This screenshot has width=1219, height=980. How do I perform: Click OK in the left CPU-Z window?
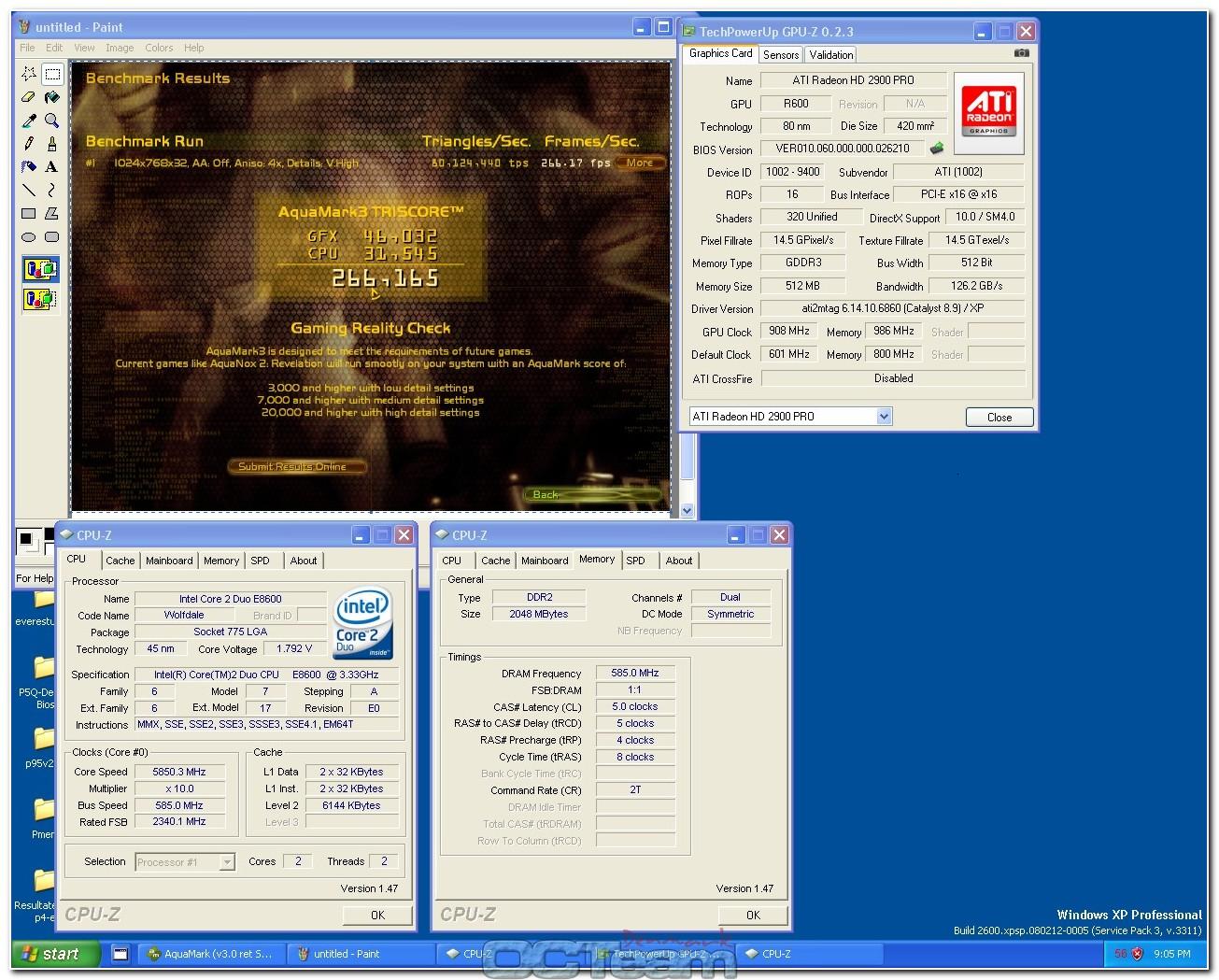[x=377, y=916]
